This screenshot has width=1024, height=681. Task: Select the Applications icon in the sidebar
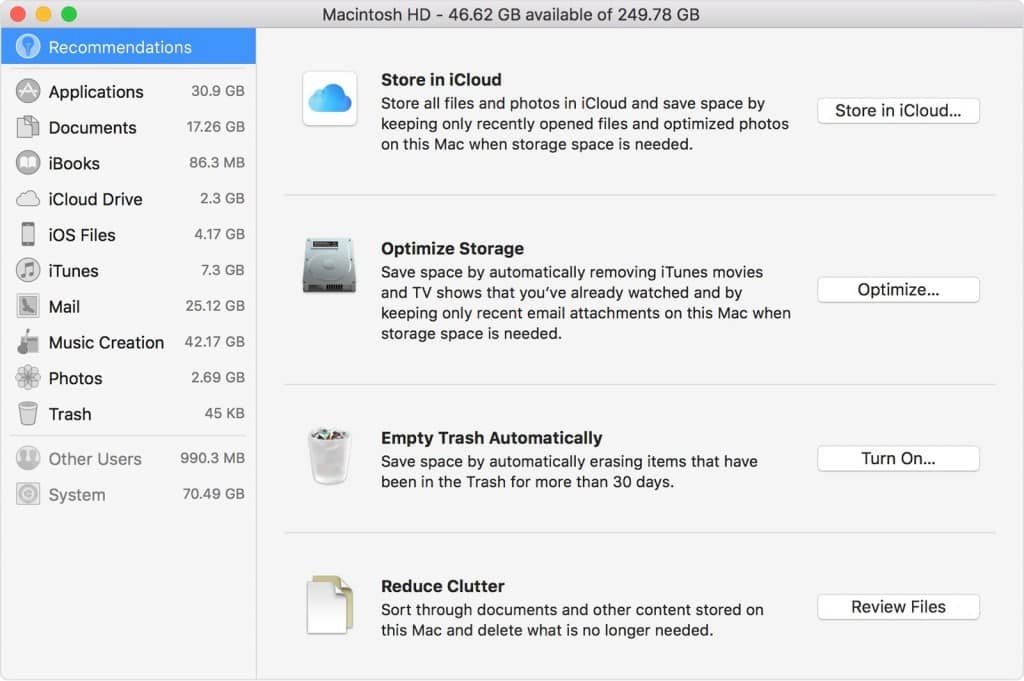[28, 91]
